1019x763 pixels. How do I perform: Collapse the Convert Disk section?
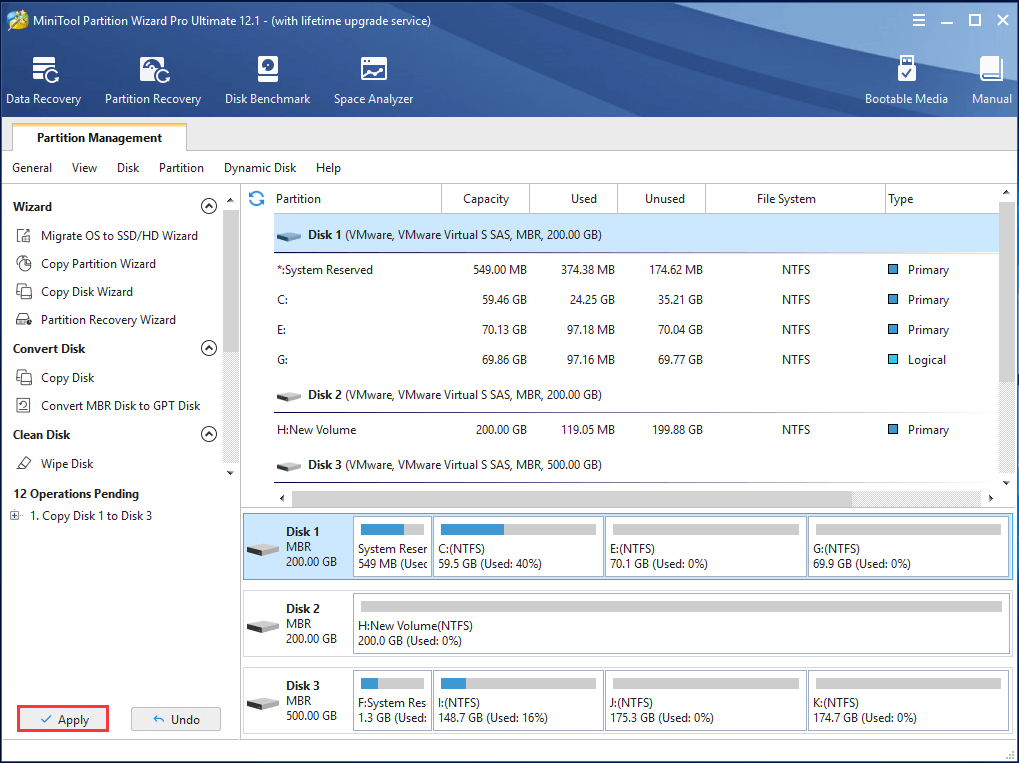[209, 348]
